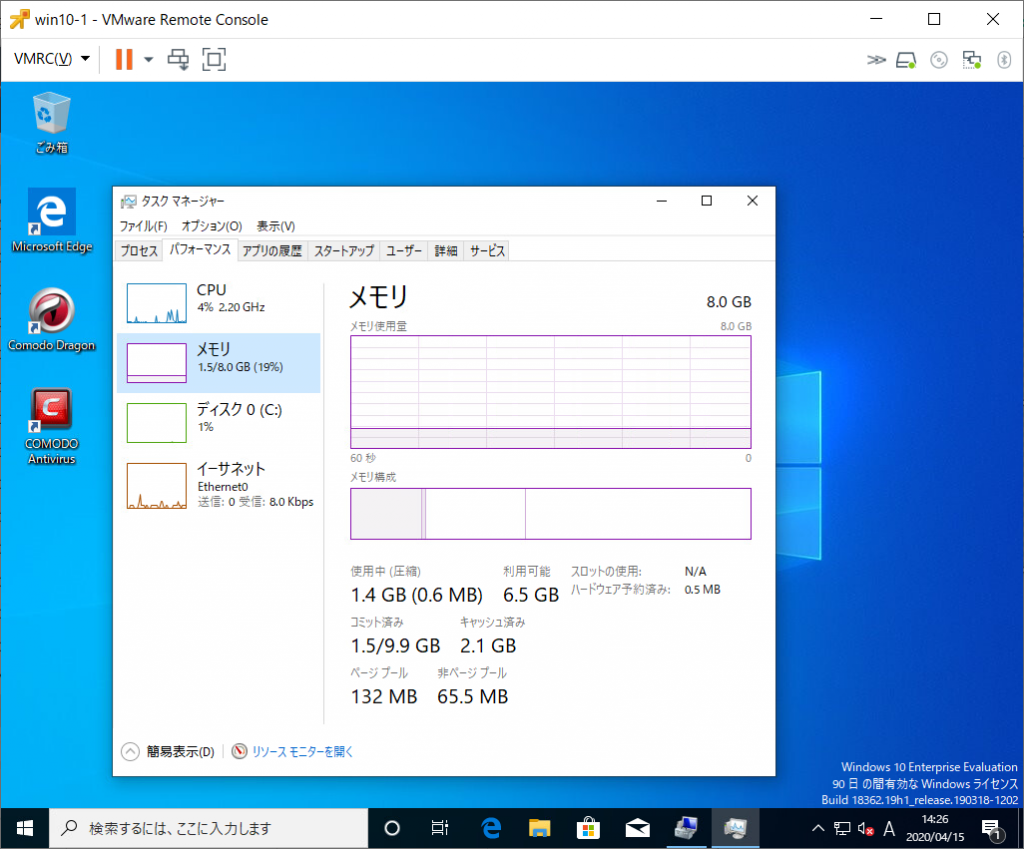Screen dimensions: 1024x849
Task: Switch to パフォーマンス tab
Action: [x=200, y=249]
